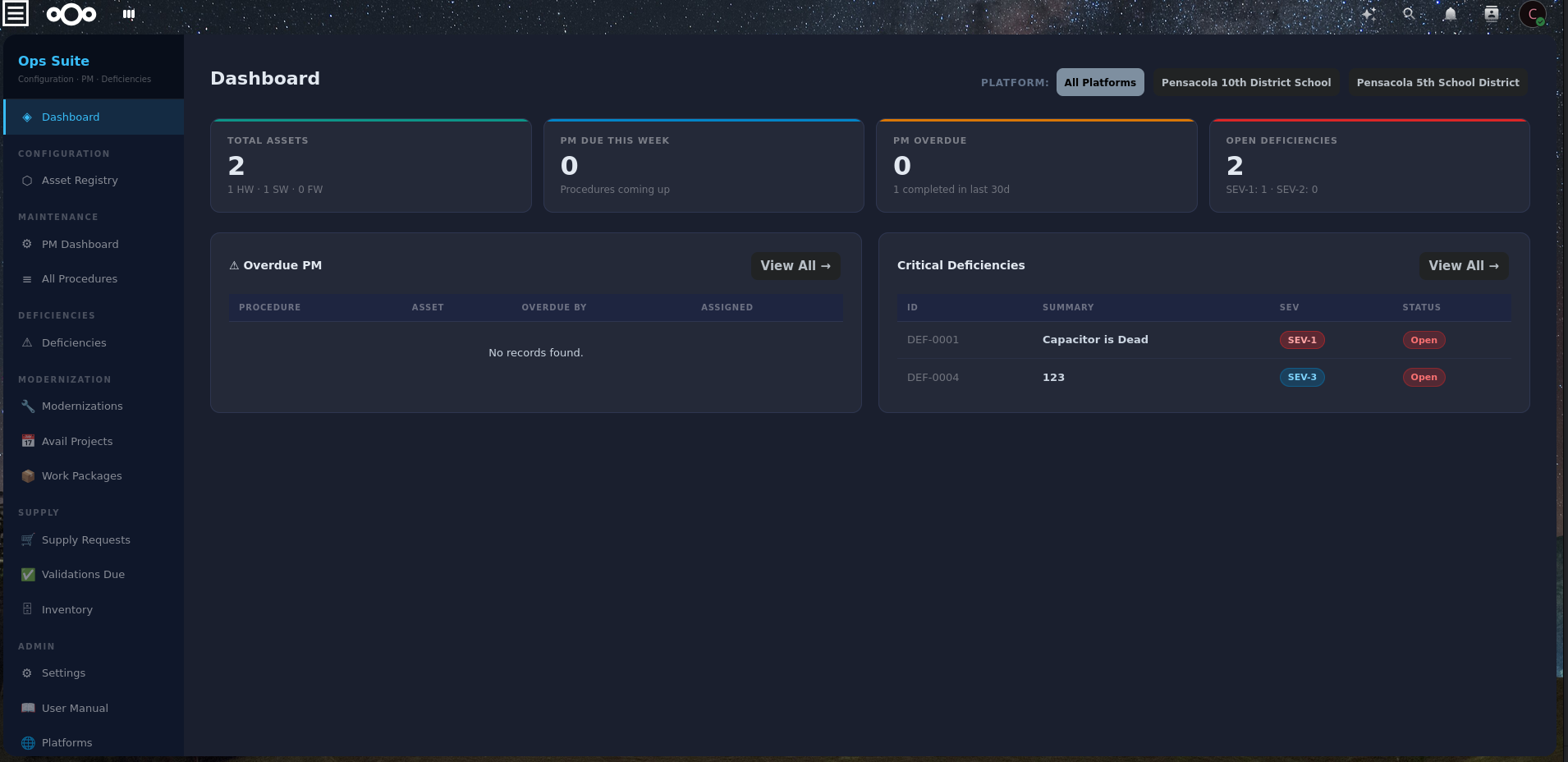Click the User Manual book icon
The width and height of the screenshot is (1568, 762).
point(28,709)
